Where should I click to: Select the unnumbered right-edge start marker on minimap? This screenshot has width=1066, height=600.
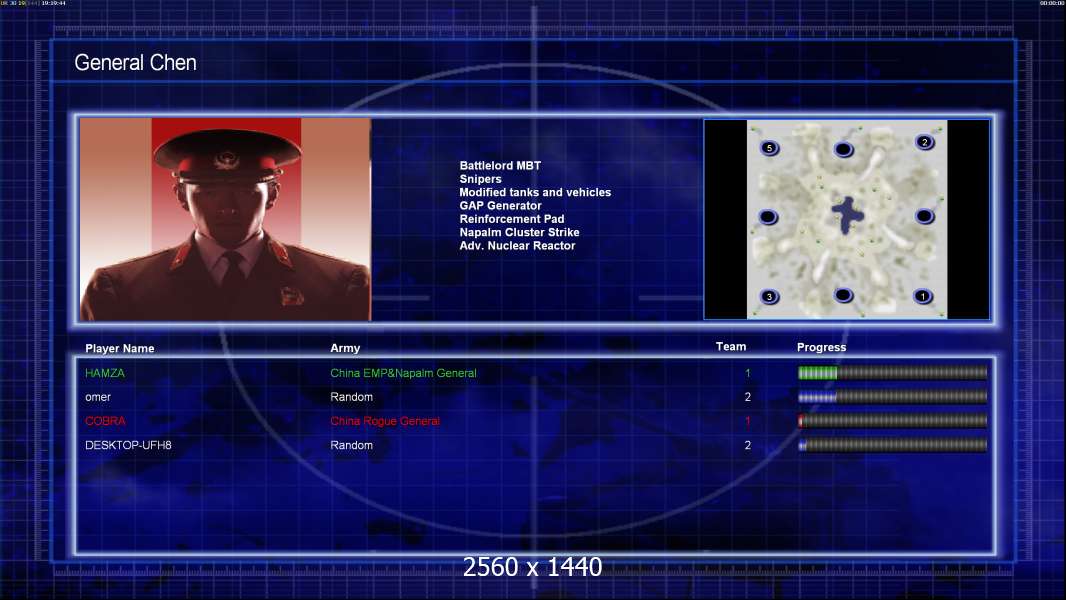point(924,216)
